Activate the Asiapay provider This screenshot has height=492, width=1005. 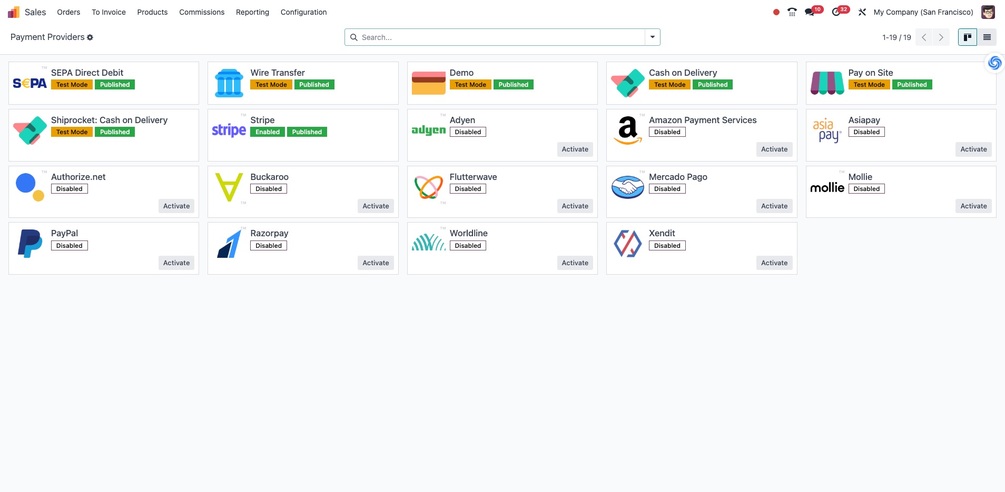click(974, 149)
